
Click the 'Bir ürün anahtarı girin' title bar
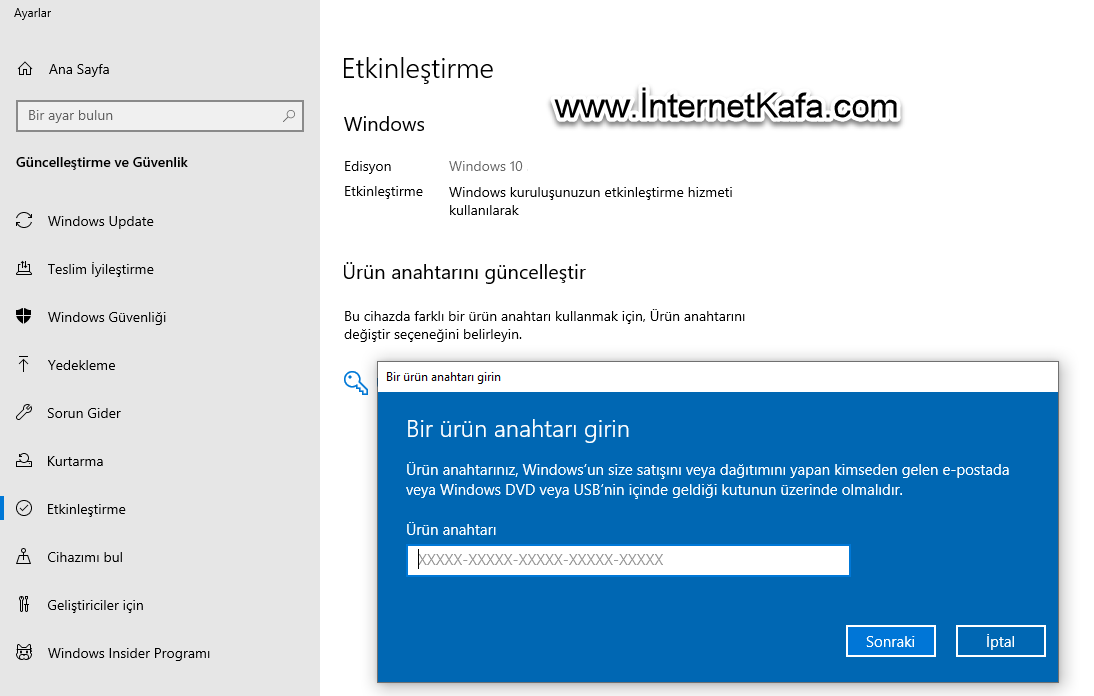pos(717,377)
